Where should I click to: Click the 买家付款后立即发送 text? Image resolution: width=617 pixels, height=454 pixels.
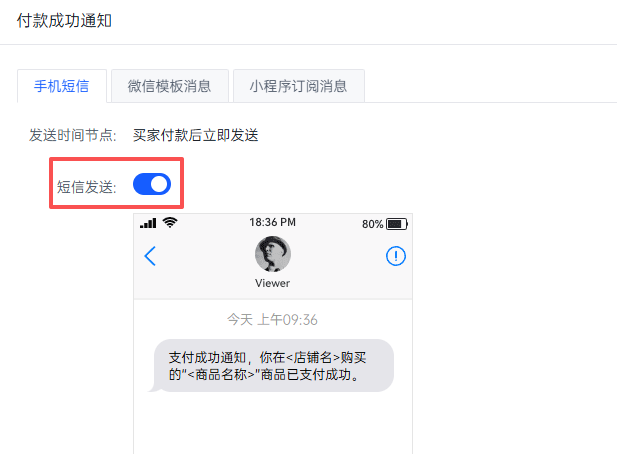click(196, 135)
